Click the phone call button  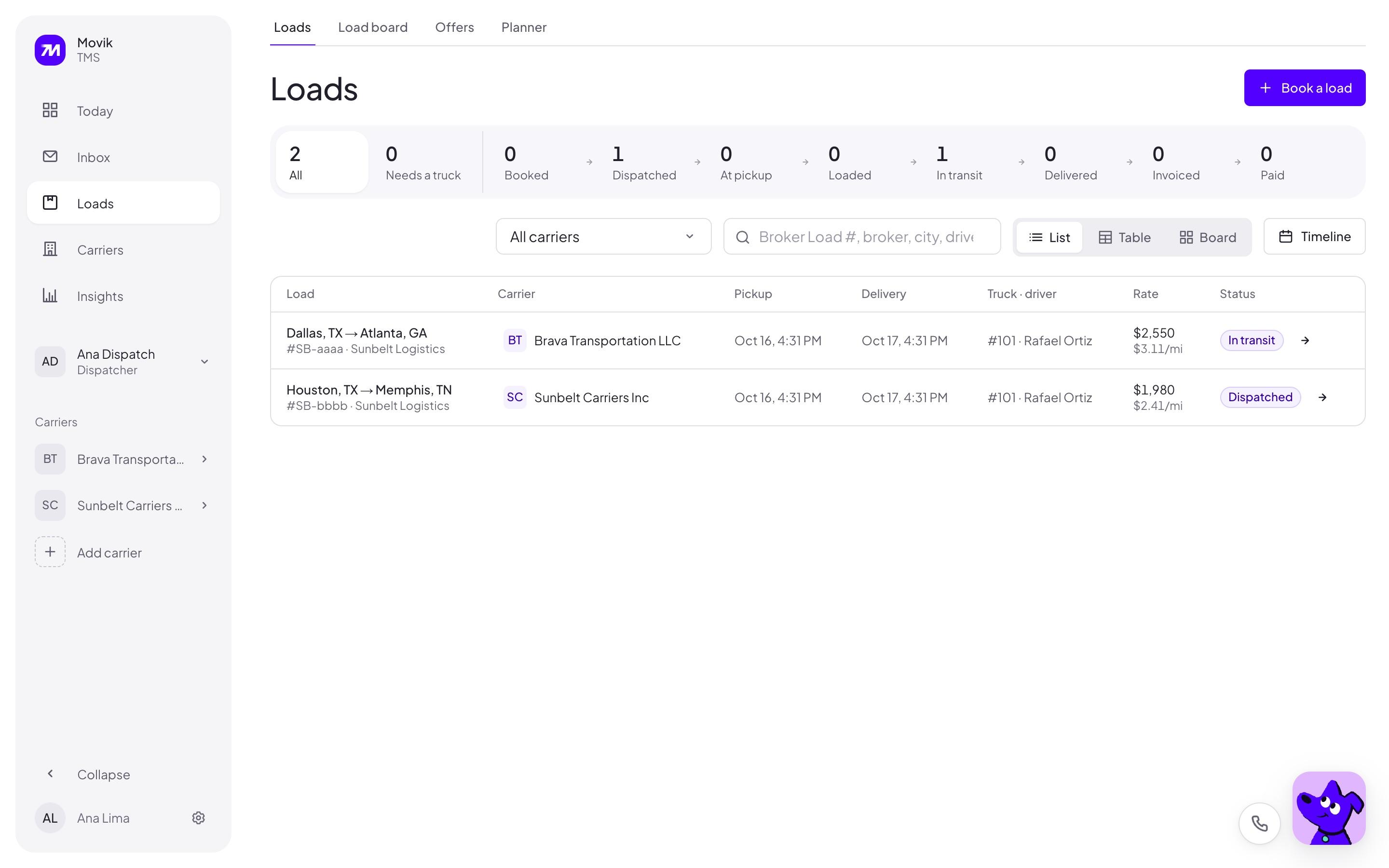tap(1259, 823)
